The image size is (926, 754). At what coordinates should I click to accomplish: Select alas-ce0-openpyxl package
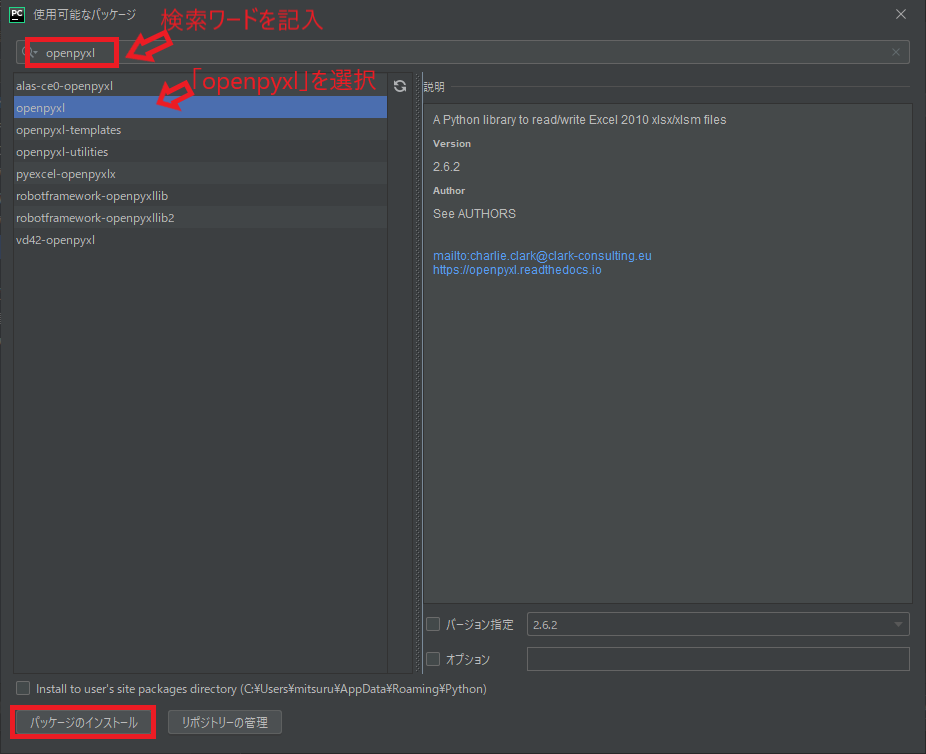200,86
